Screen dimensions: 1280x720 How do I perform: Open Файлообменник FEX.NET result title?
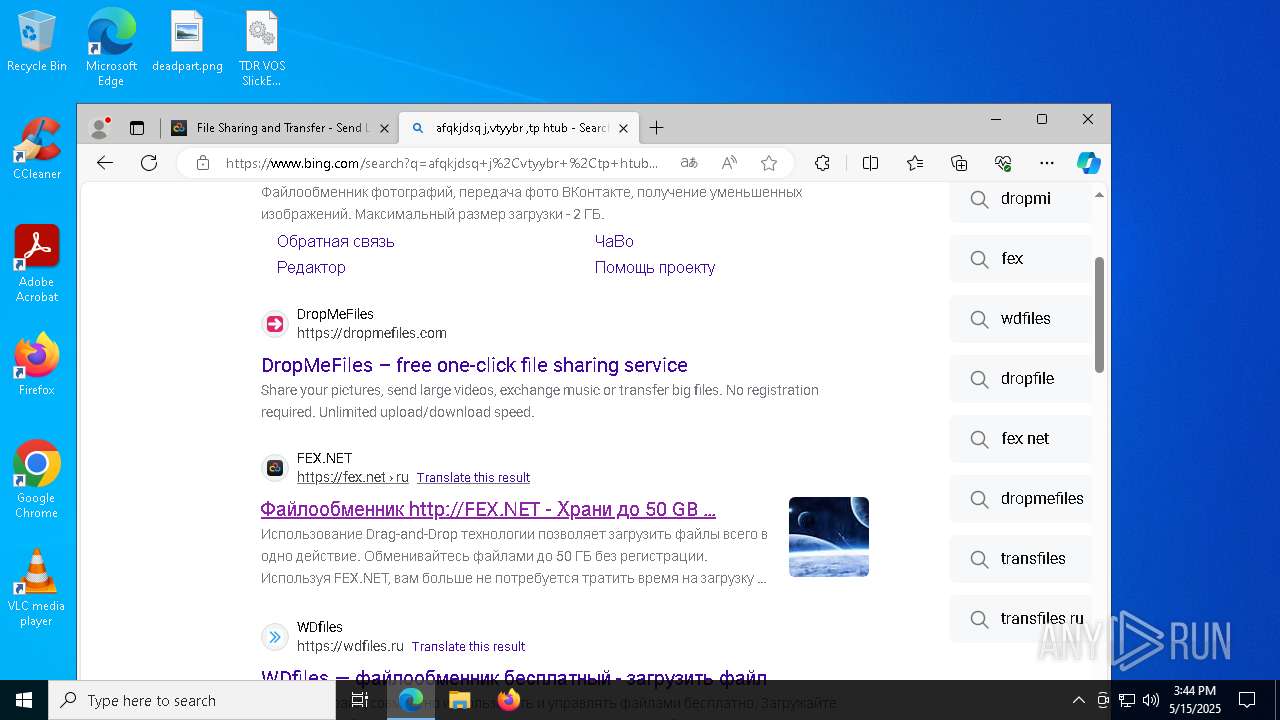[488, 509]
